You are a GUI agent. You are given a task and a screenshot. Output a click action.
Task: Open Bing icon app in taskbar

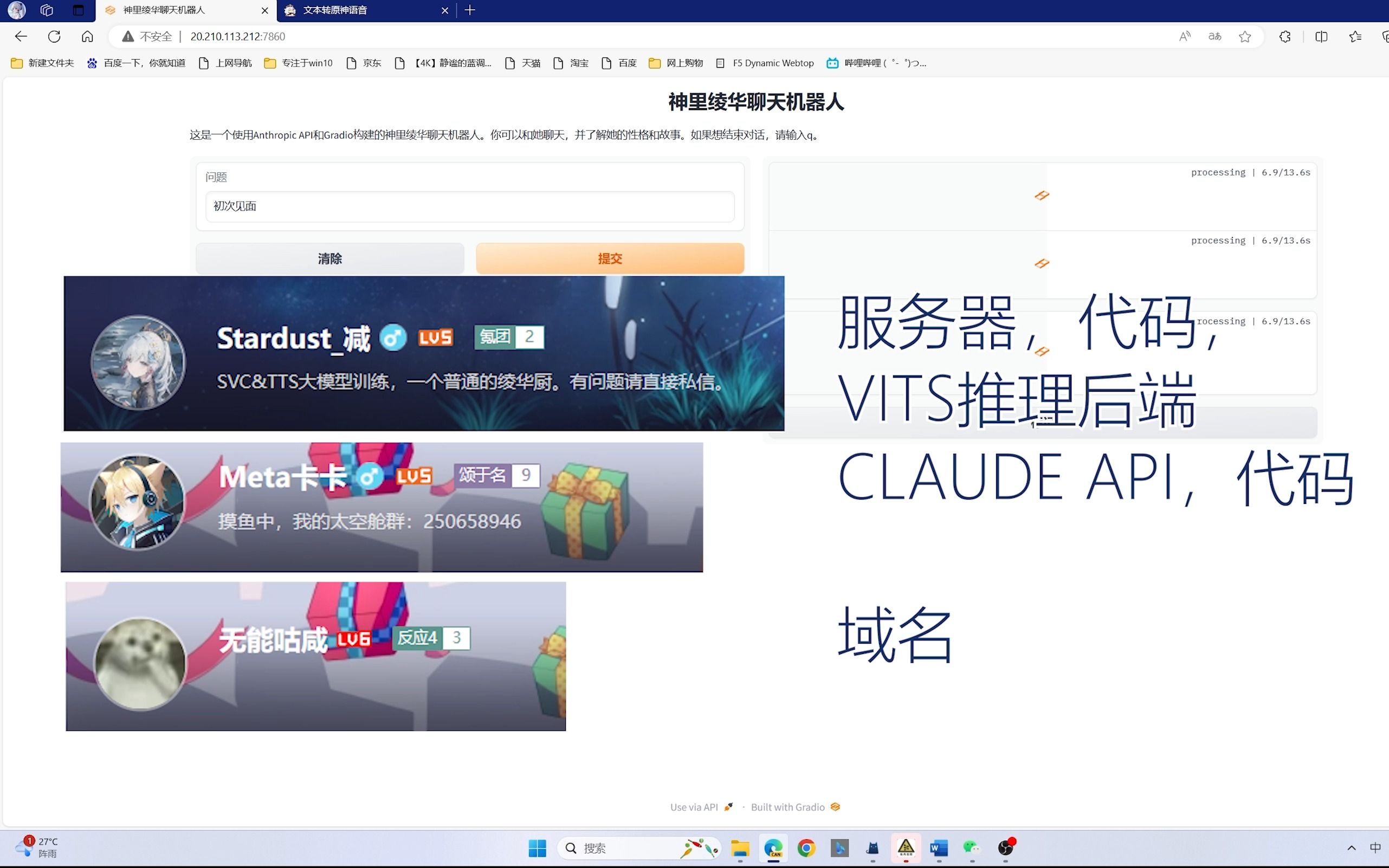[839, 848]
